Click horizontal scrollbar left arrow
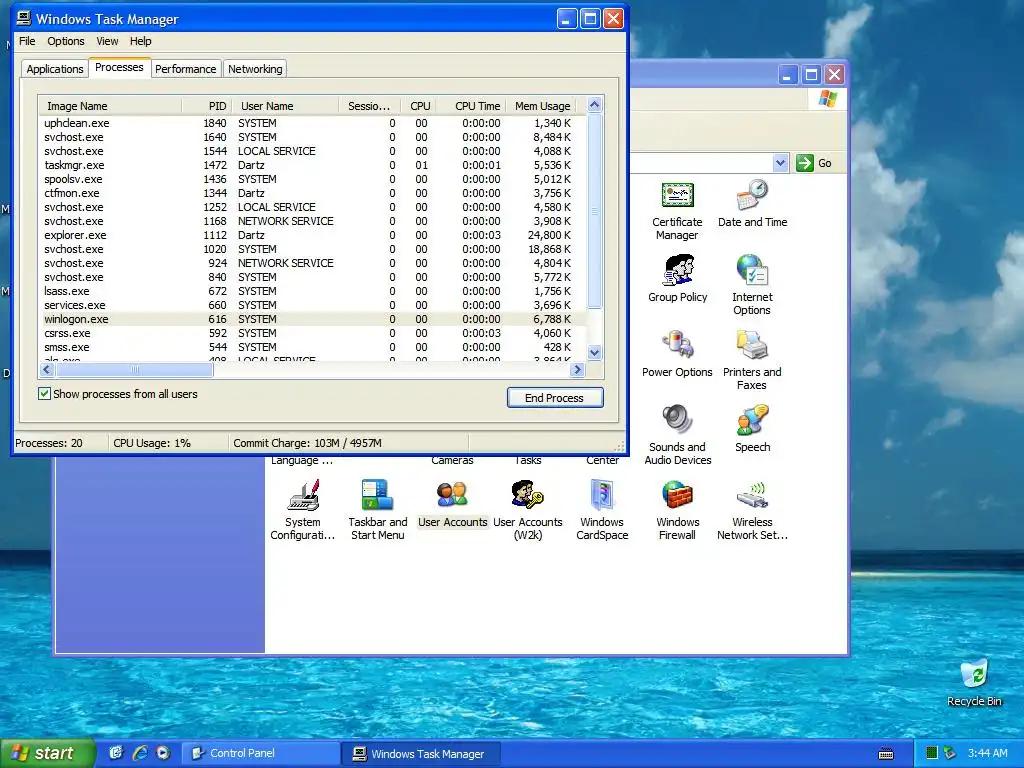 tap(46, 370)
